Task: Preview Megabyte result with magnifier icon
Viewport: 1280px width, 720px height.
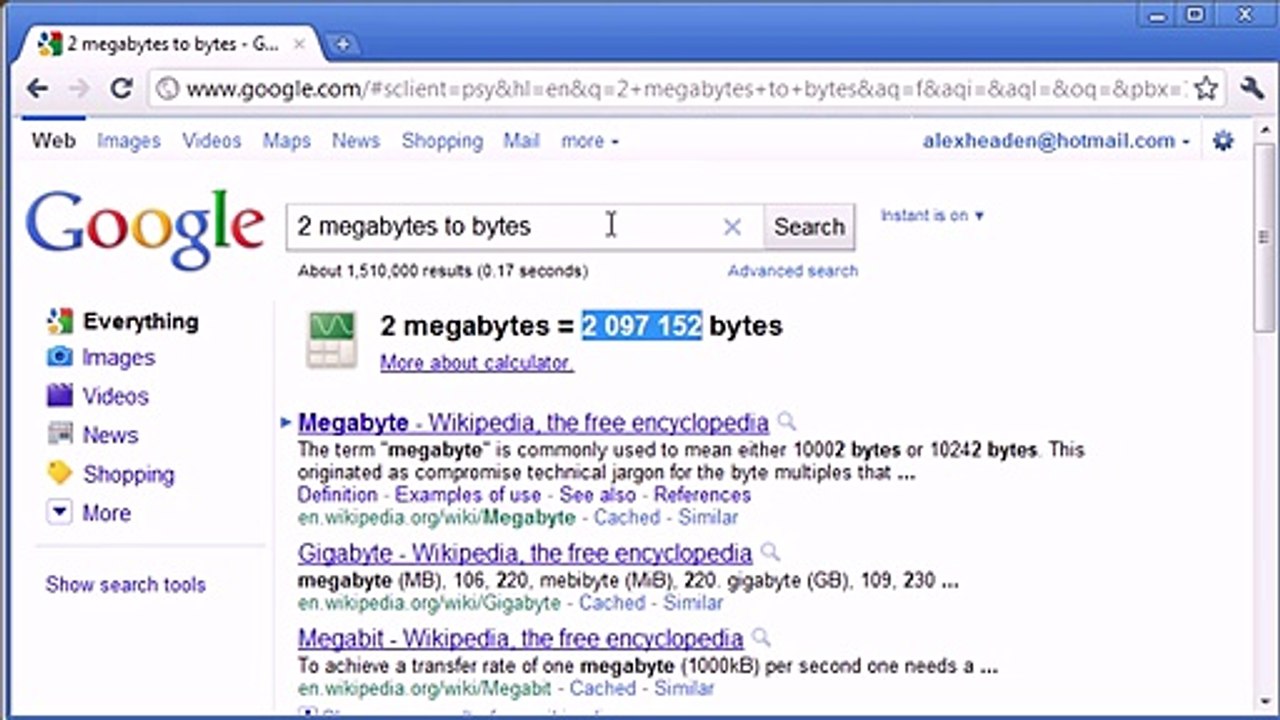Action: point(786,421)
